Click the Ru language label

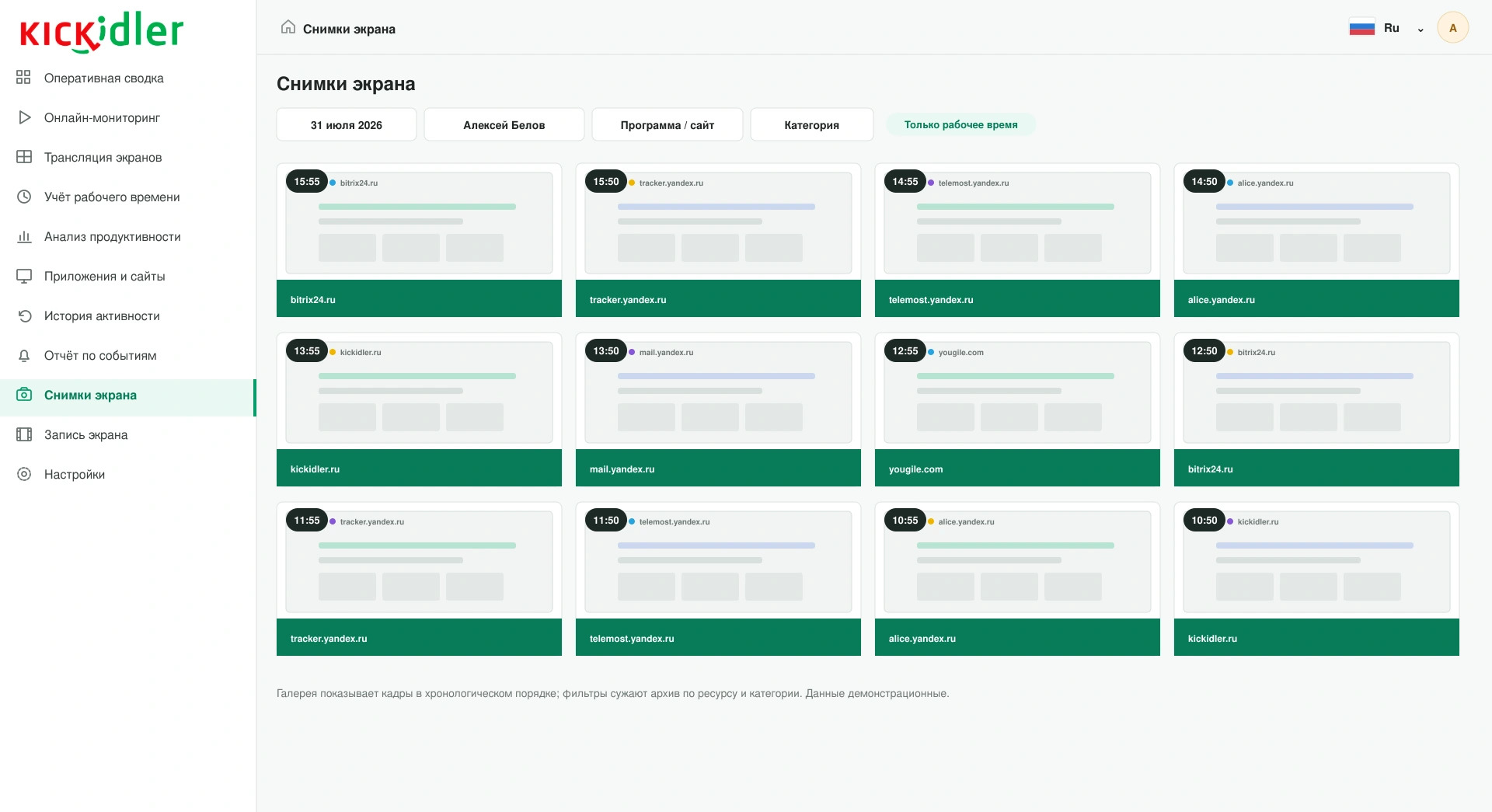(x=1392, y=28)
